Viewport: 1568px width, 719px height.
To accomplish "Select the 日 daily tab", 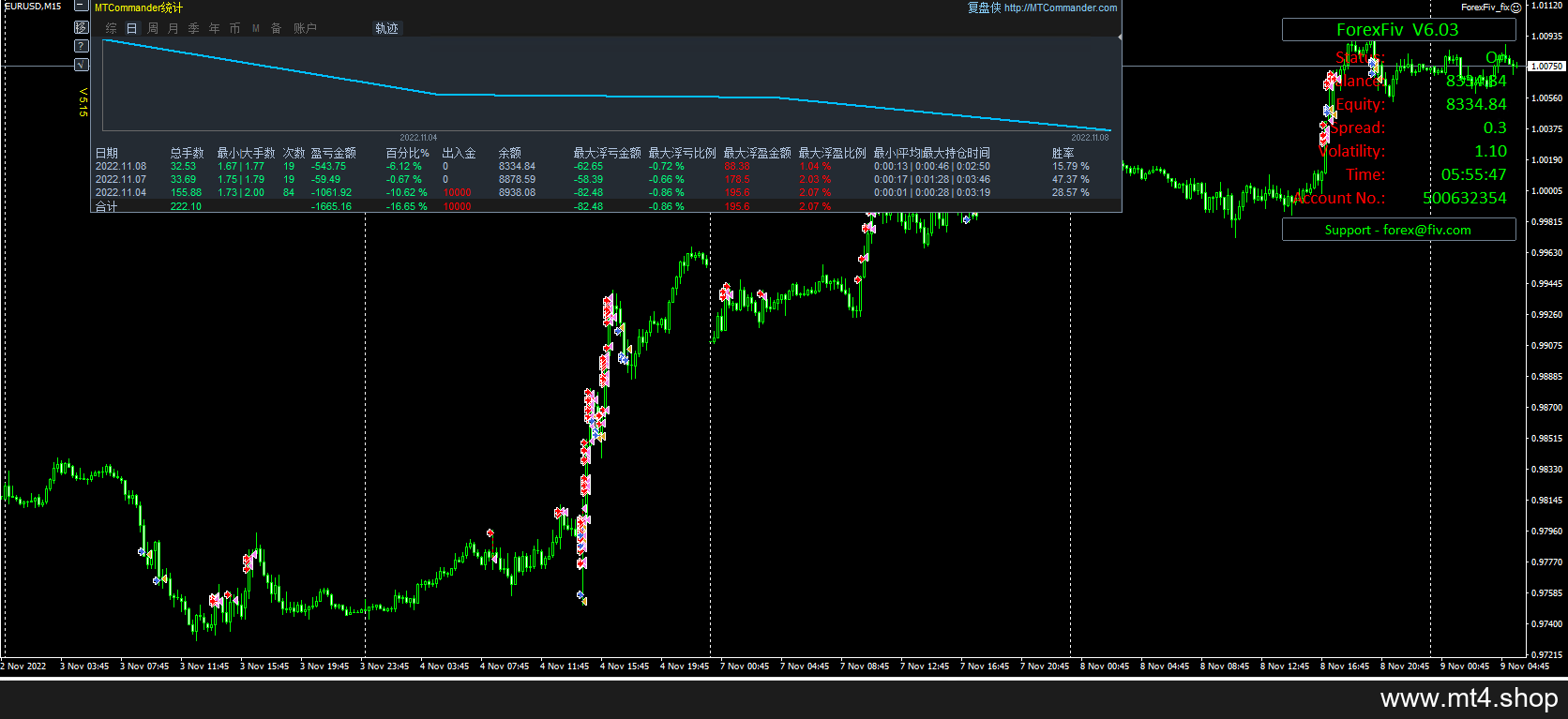I will point(132,29).
